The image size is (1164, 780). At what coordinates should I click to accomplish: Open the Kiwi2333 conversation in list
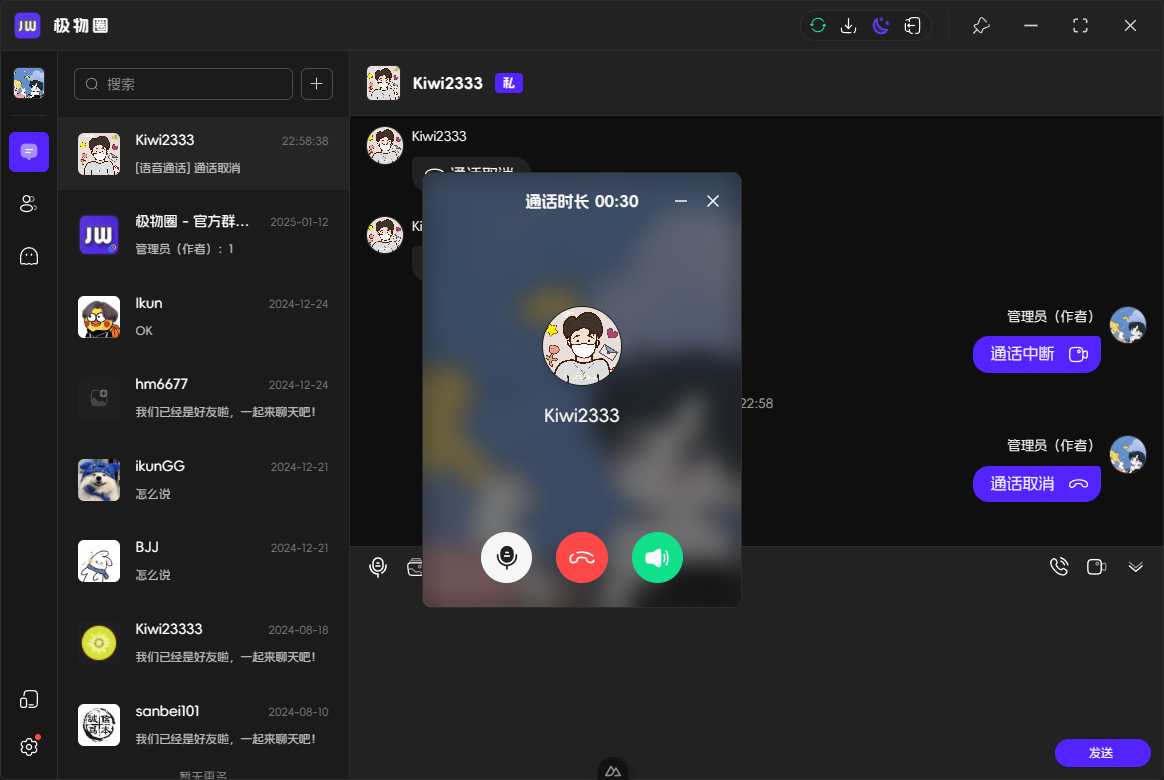tap(203, 154)
